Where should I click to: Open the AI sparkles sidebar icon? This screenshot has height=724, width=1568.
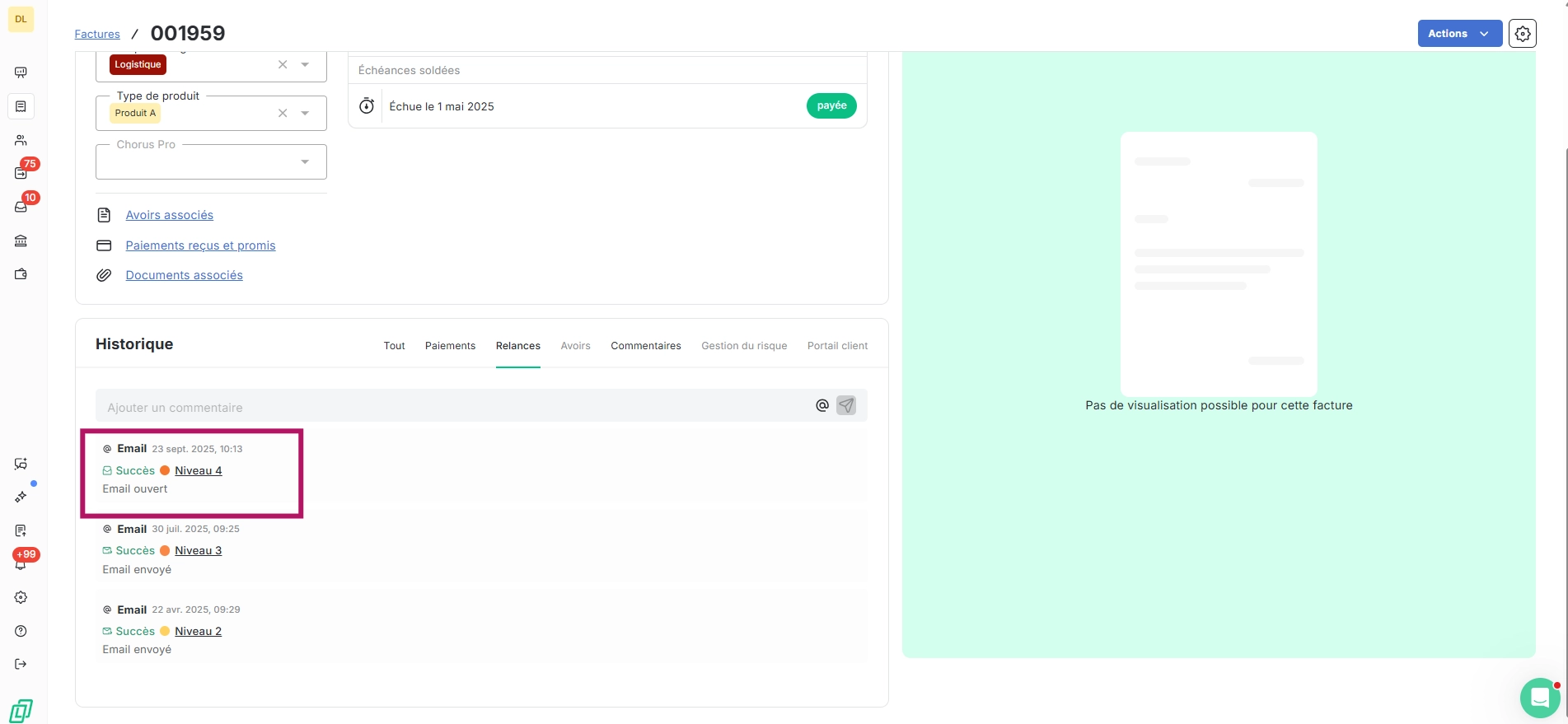tap(21, 497)
